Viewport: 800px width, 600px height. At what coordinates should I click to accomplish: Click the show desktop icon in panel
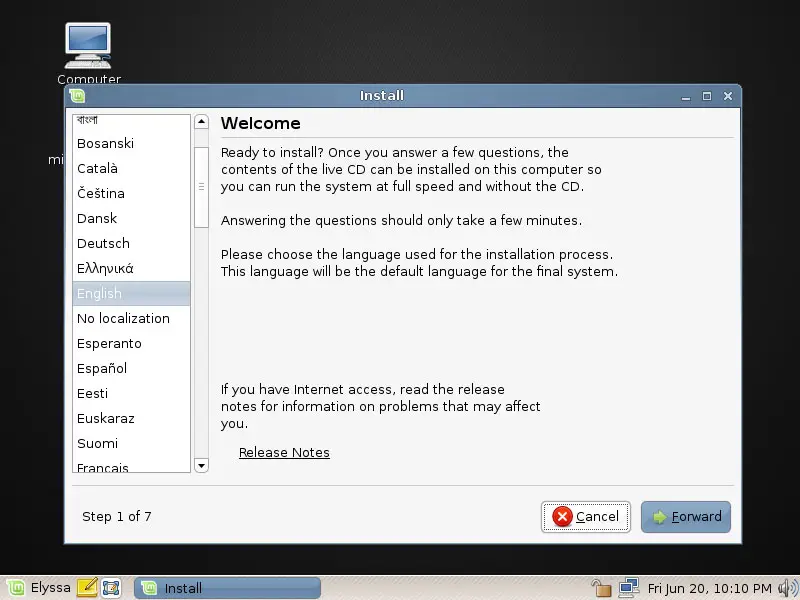pyautogui.click(x=111, y=588)
